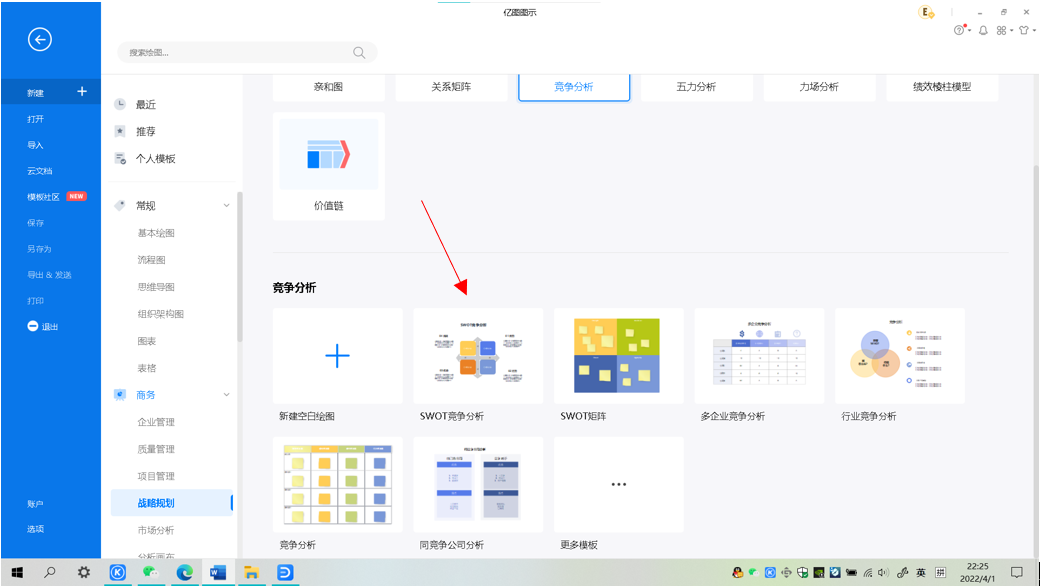Open the SWOT矩阵 template thumbnail
1040x586 pixels.
(x=618, y=356)
